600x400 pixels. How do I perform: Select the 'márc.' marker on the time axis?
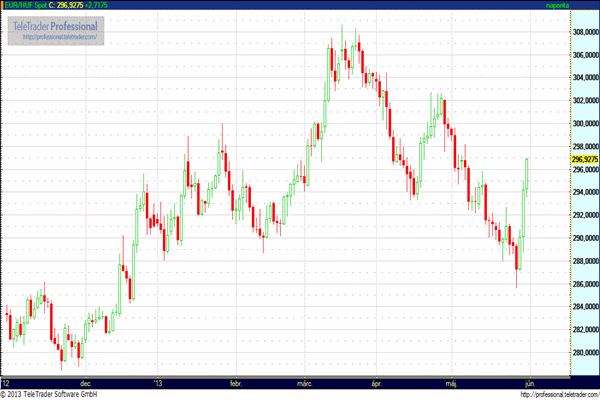304,382
